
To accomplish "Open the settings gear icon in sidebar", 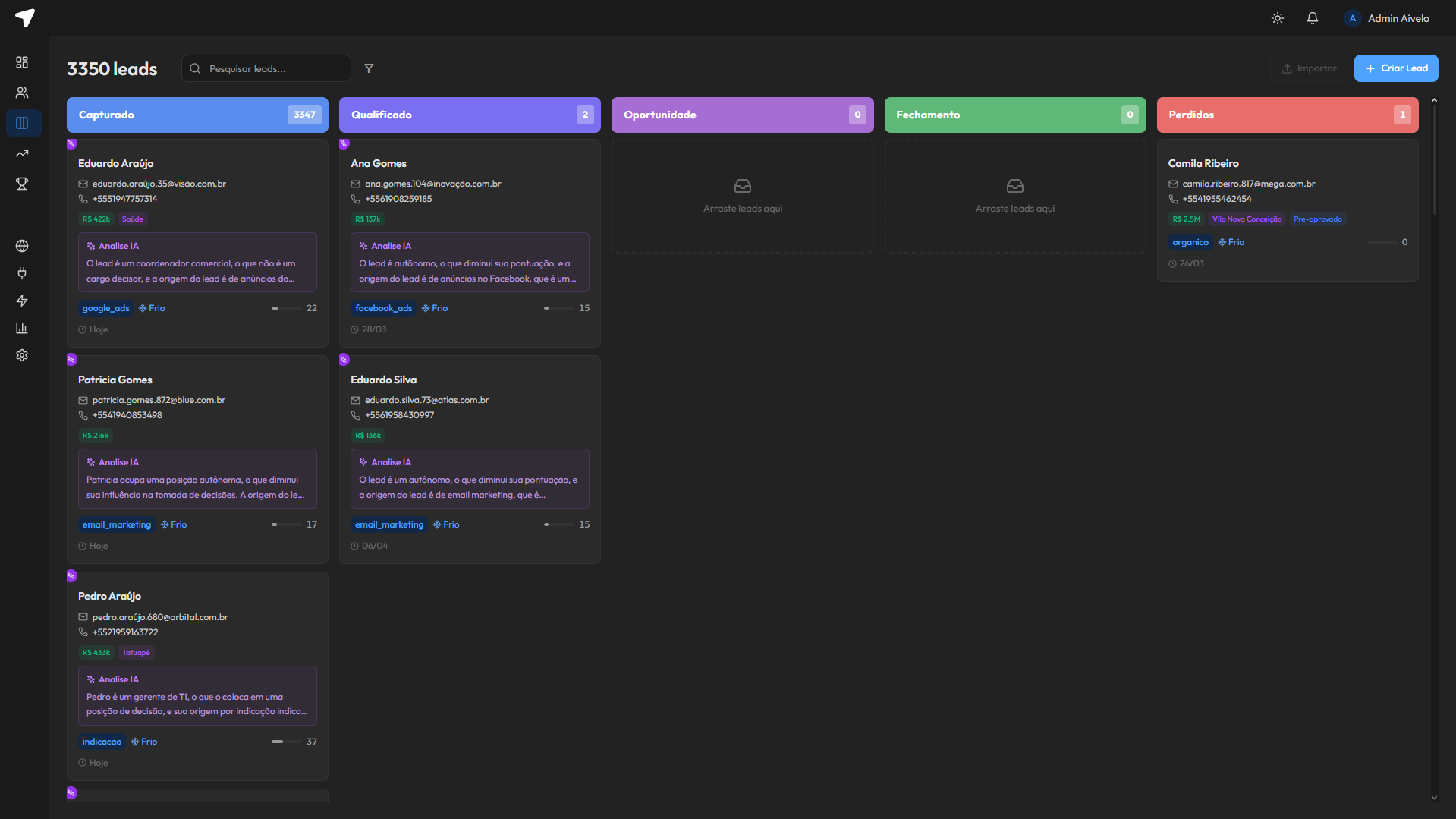I will pos(22,355).
